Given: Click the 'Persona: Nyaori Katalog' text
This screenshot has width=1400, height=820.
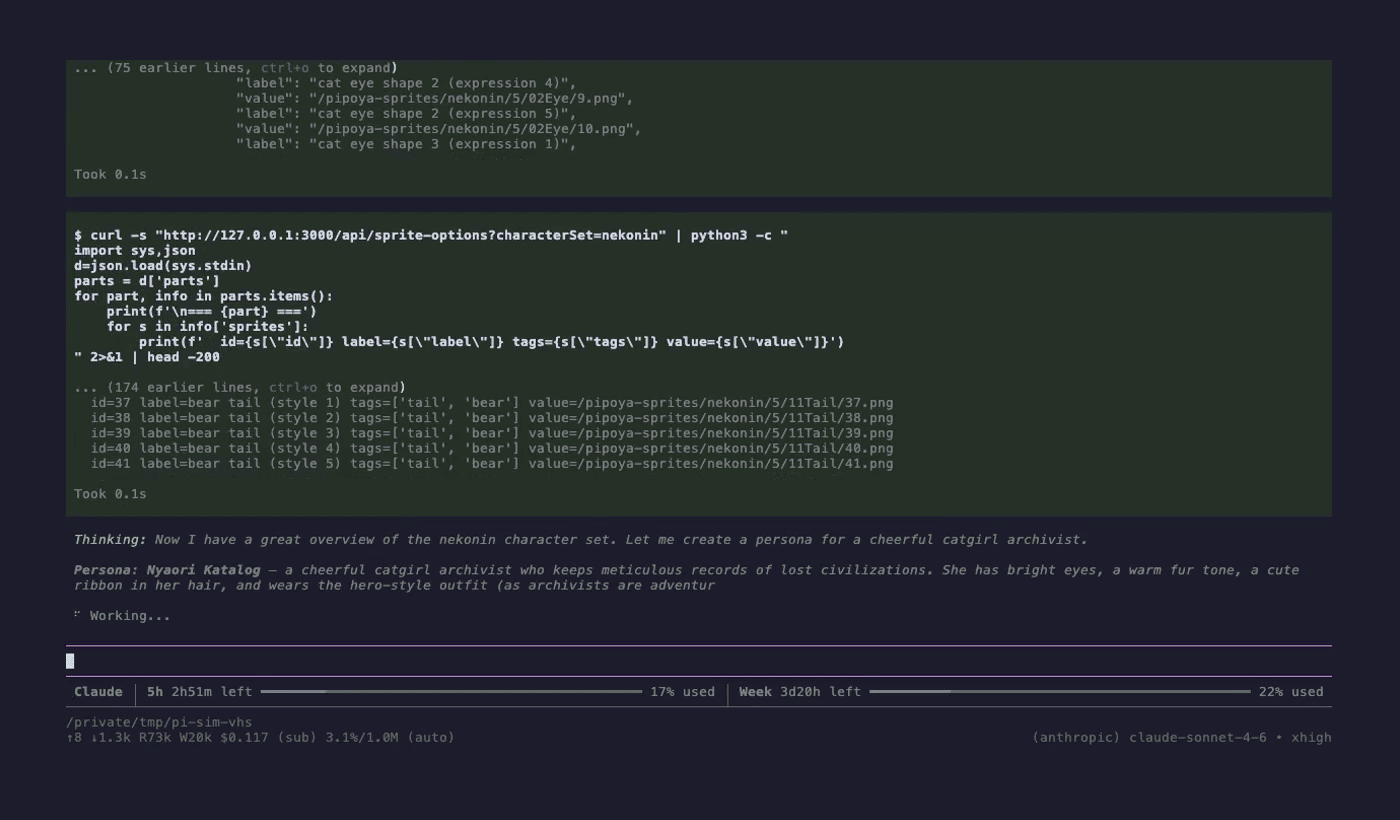Looking at the screenshot, I should (167, 570).
